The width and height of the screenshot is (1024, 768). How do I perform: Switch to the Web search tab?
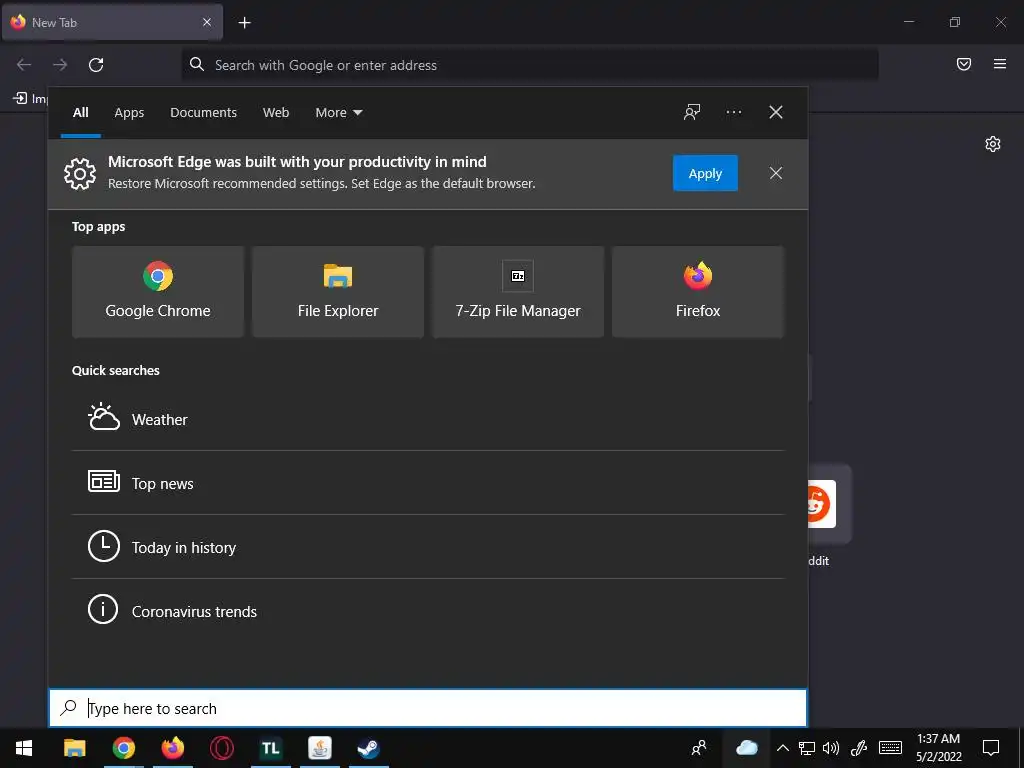(276, 112)
